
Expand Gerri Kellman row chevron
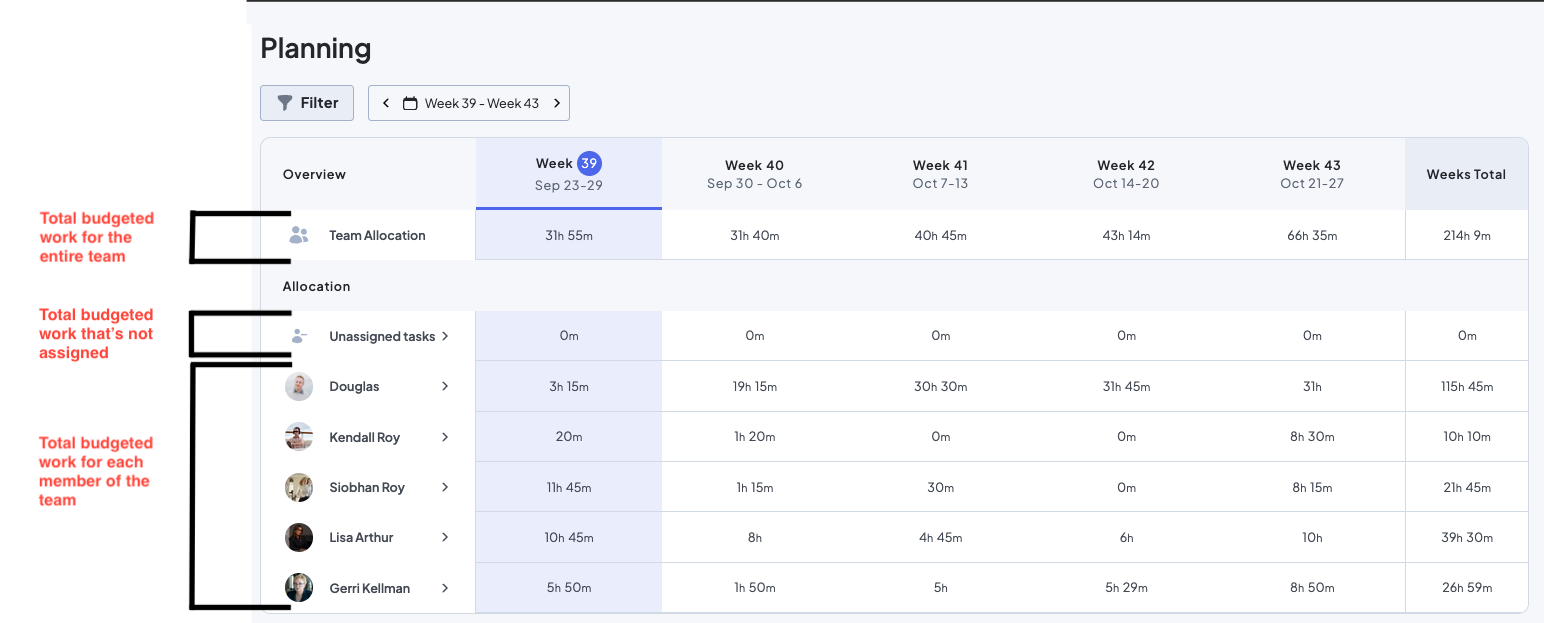tap(445, 588)
